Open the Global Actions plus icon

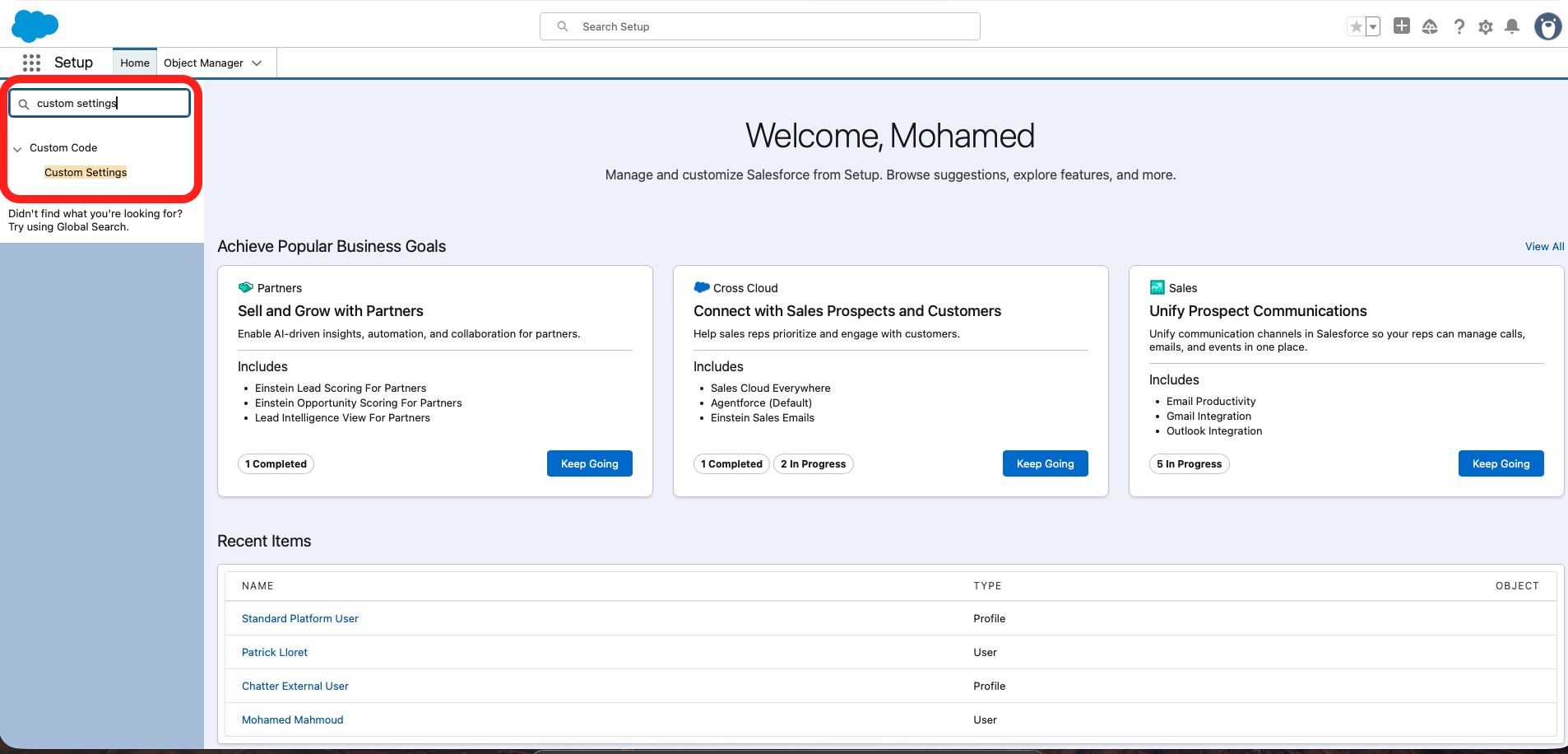coord(1402,26)
